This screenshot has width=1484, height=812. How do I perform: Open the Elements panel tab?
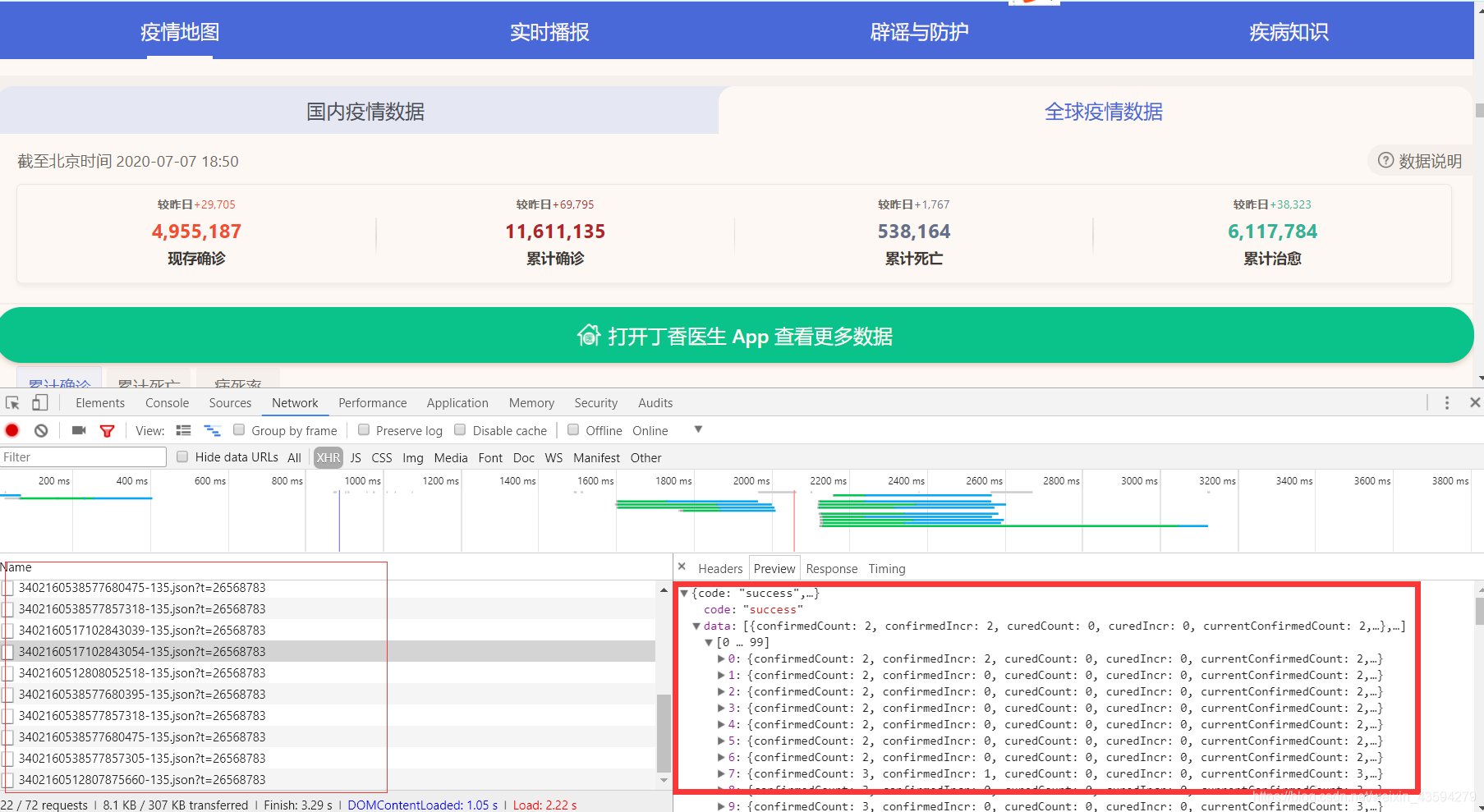coord(100,403)
